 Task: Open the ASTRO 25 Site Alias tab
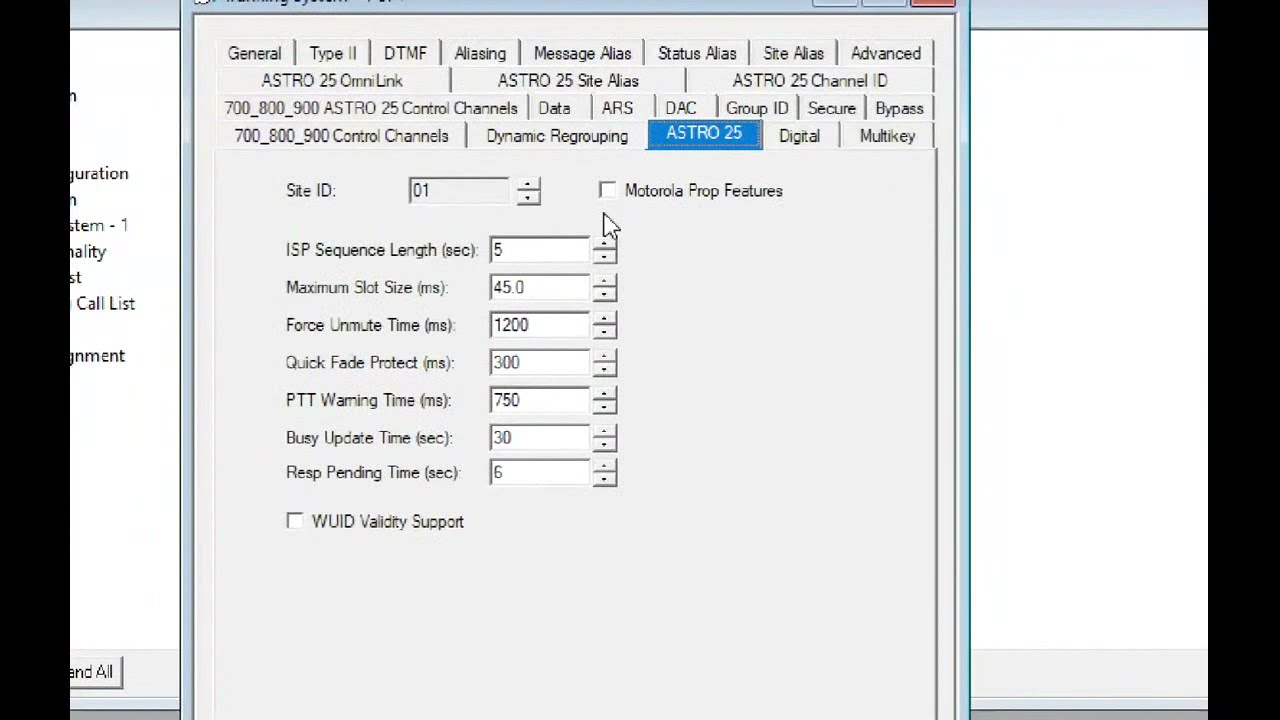point(568,80)
